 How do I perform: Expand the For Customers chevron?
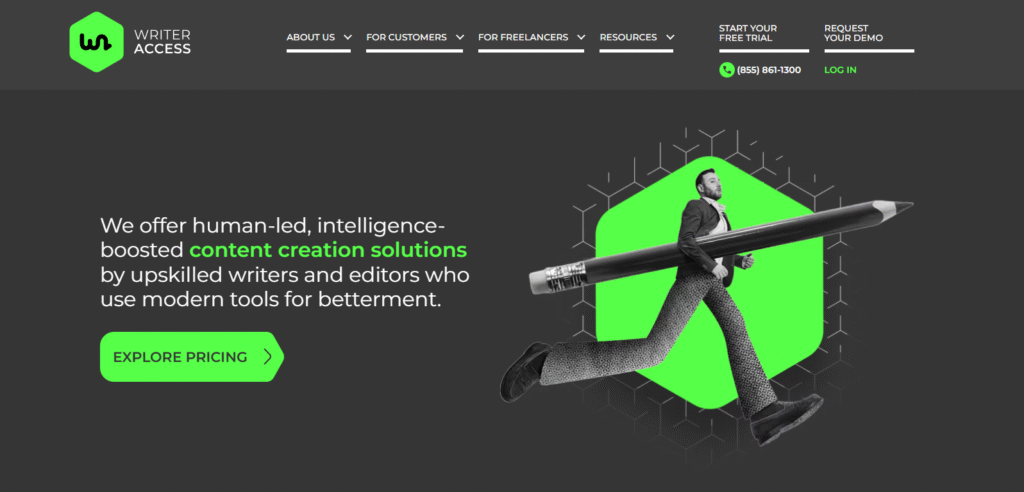coord(460,37)
